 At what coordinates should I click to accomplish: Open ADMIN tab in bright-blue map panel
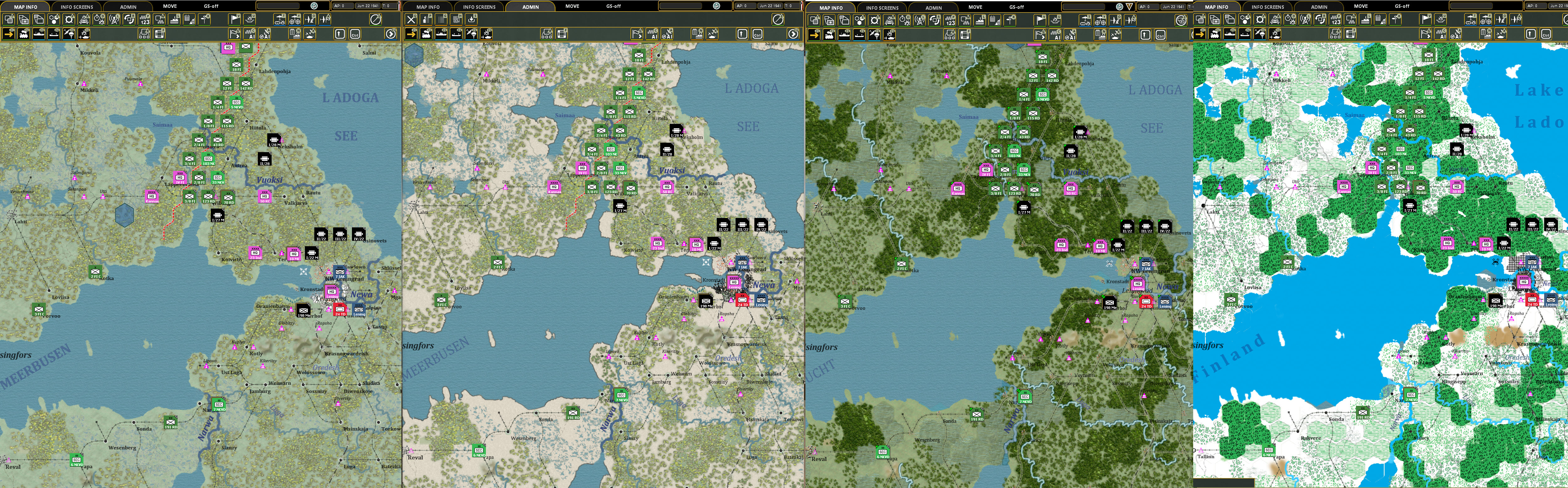[x=1319, y=7]
